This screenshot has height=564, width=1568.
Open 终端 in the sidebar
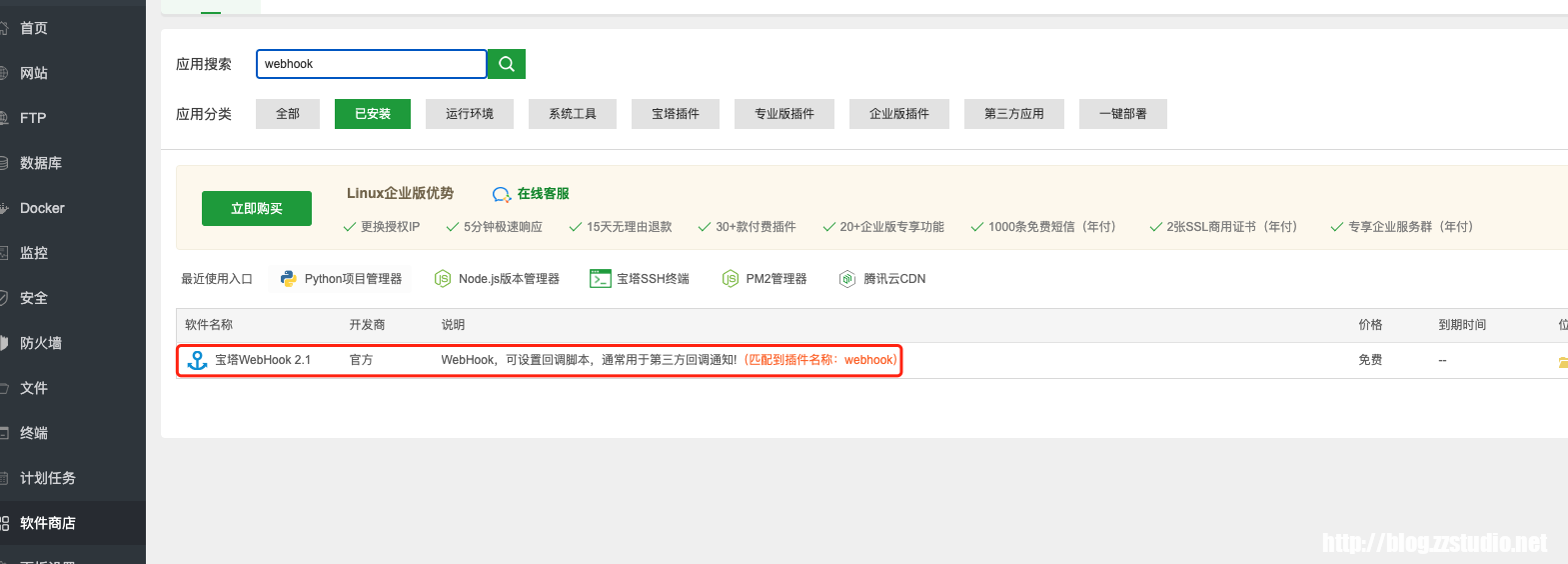pyautogui.click(x=72, y=433)
